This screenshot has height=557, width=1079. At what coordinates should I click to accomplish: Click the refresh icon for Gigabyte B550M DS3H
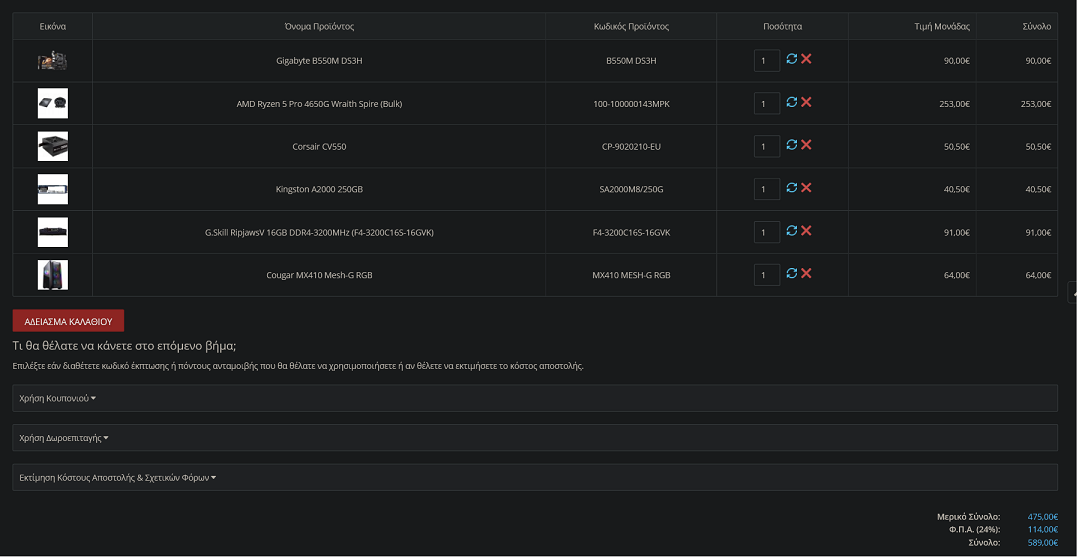[791, 59]
